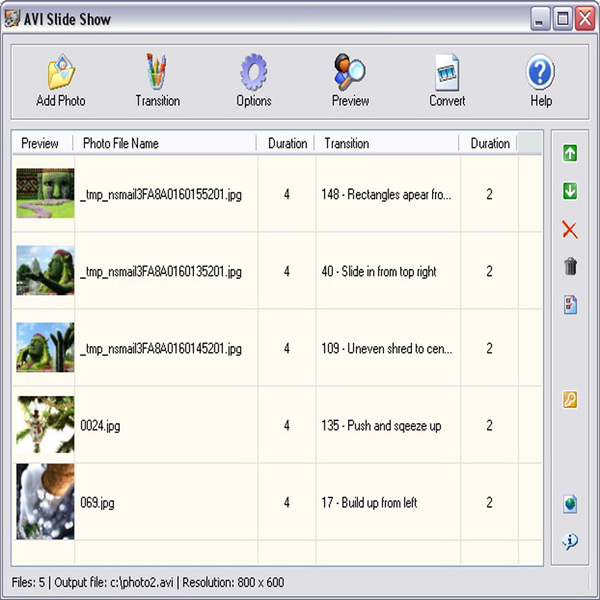The height and width of the screenshot is (600, 600).
Task: Click the checklist document icon in sidebar
Action: 570,305
